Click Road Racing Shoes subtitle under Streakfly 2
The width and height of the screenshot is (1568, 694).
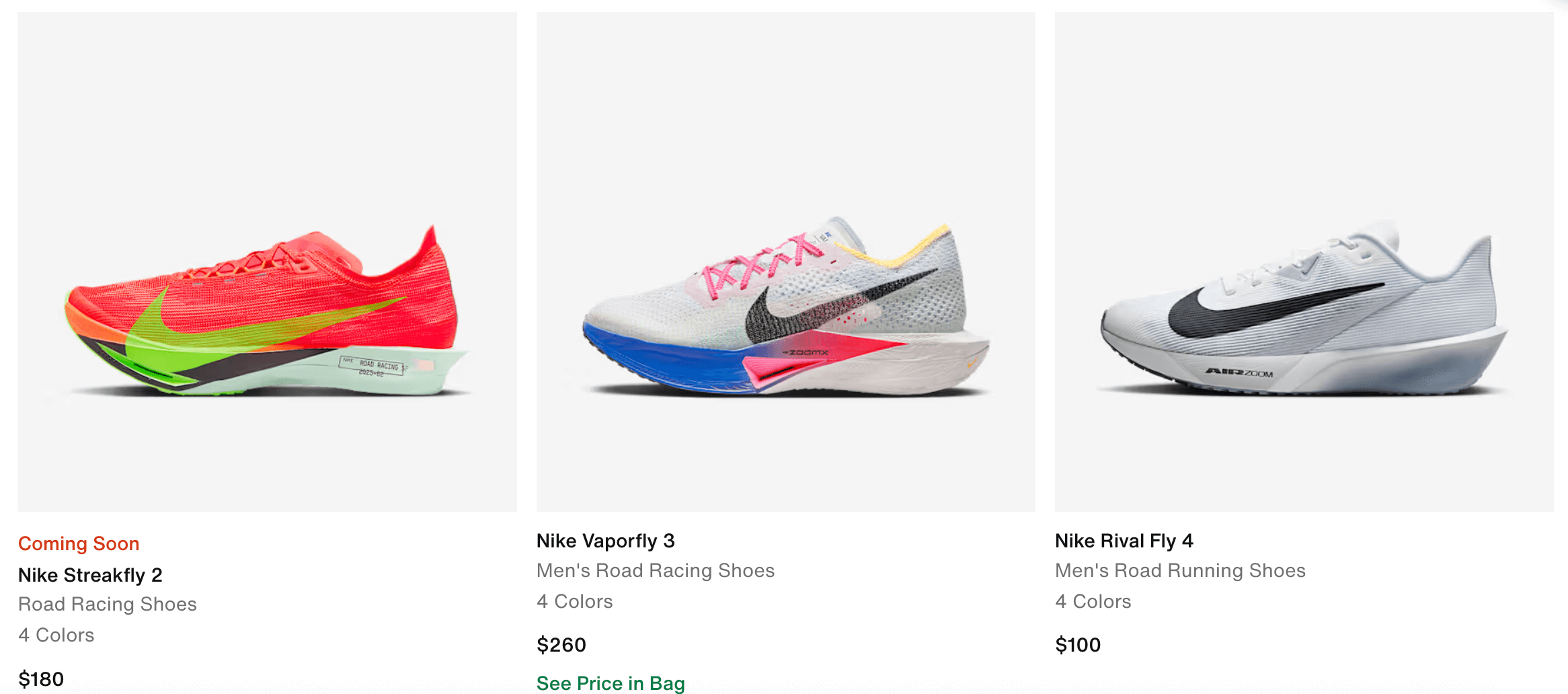click(108, 604)
